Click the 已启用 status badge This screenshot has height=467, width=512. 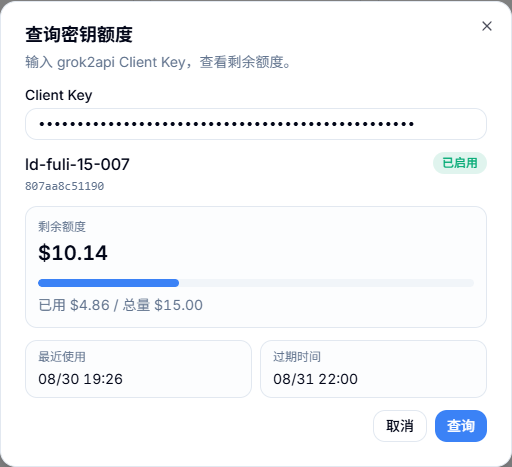(x=460, y=163)
